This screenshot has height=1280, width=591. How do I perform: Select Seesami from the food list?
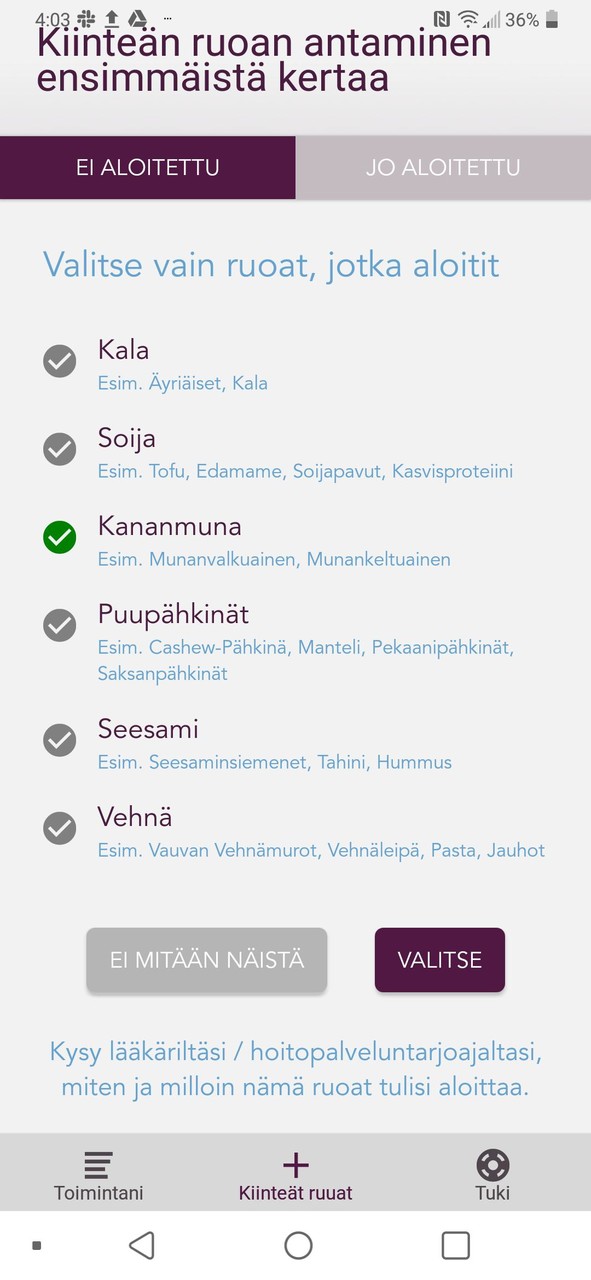pyautogui.click(x=60, y=740)
